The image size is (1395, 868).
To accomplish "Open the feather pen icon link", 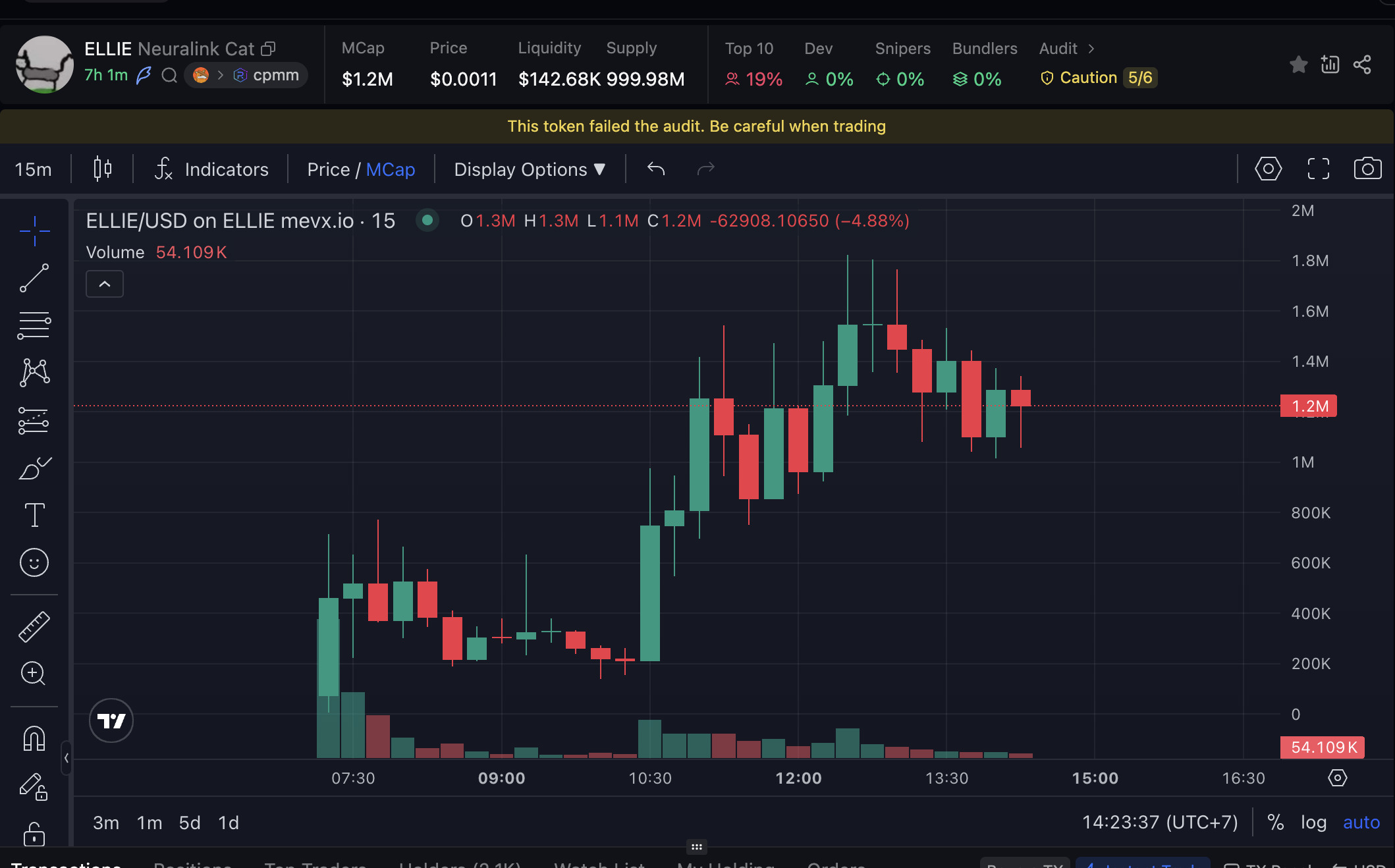I will click(144, 76).
